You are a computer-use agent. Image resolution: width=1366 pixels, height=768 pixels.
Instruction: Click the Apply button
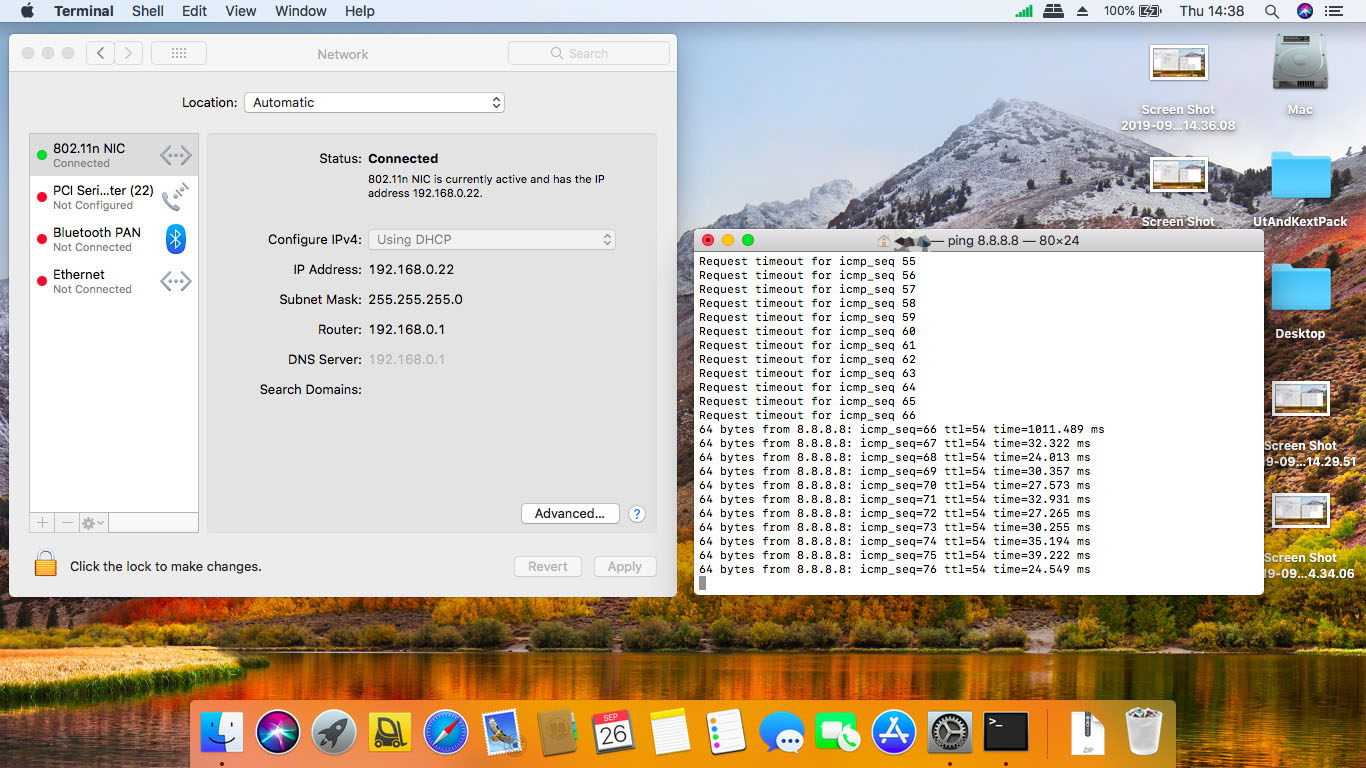[x=624, y=567]
